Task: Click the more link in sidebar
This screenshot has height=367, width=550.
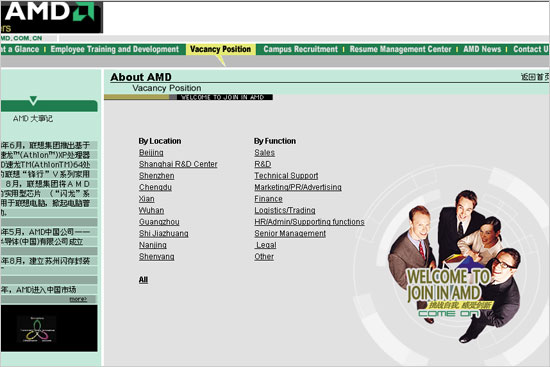Action: tap(78, 299)
